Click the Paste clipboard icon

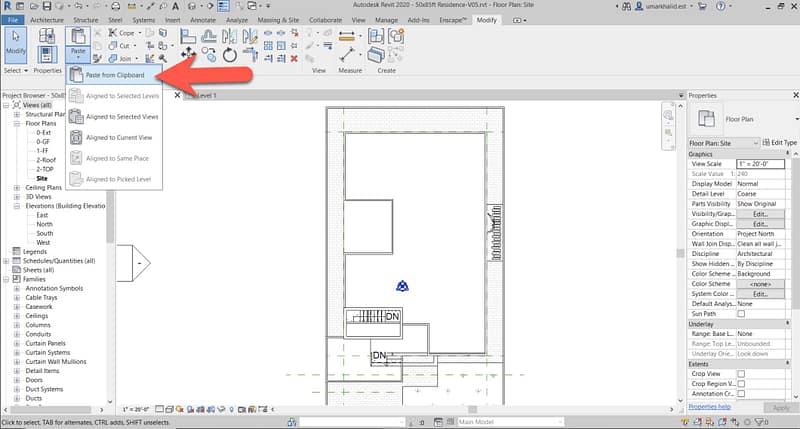(78, 38)
